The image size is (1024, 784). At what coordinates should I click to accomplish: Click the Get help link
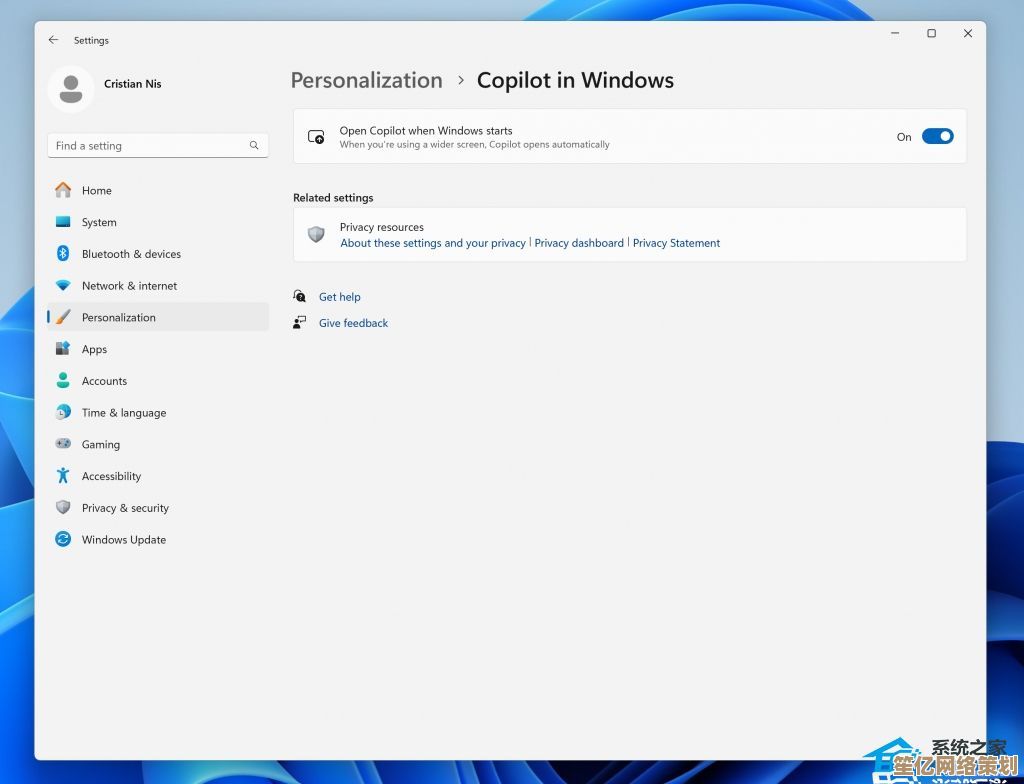click(x=340, y=297)
